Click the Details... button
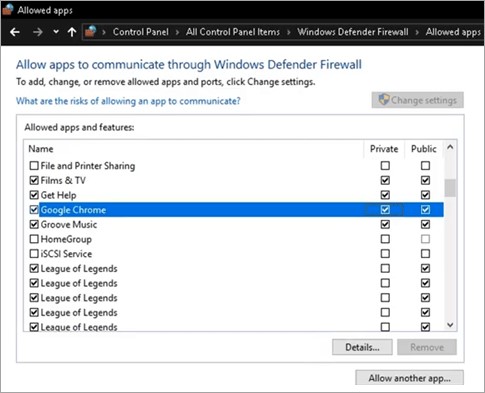Screen dimensions: 485x393 [x=362, y=347]
